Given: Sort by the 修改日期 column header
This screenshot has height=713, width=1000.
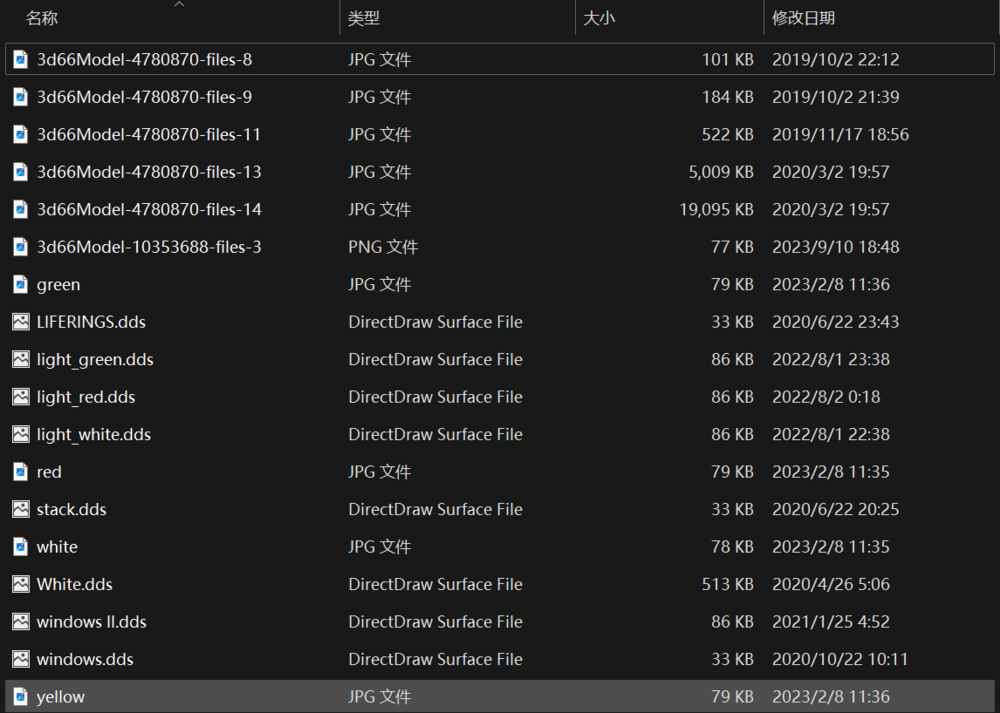Looking at the screenshot, I should pyautogui.click(x=803, y=18).
